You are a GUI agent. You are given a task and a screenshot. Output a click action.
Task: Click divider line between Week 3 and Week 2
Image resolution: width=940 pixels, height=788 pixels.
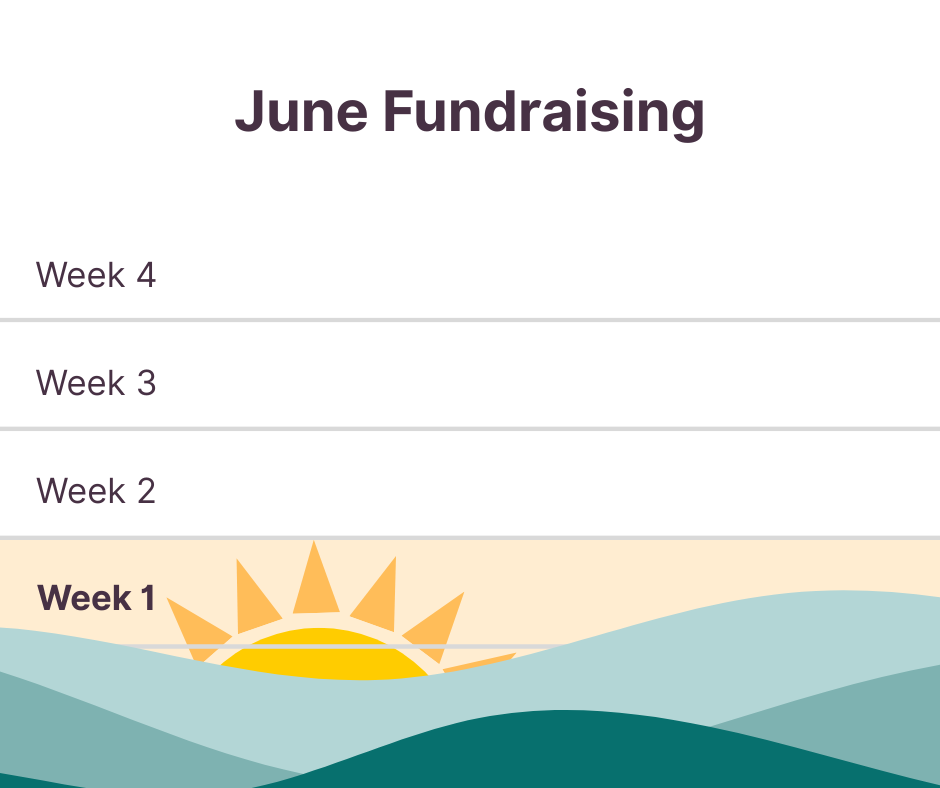pos(470,429)
